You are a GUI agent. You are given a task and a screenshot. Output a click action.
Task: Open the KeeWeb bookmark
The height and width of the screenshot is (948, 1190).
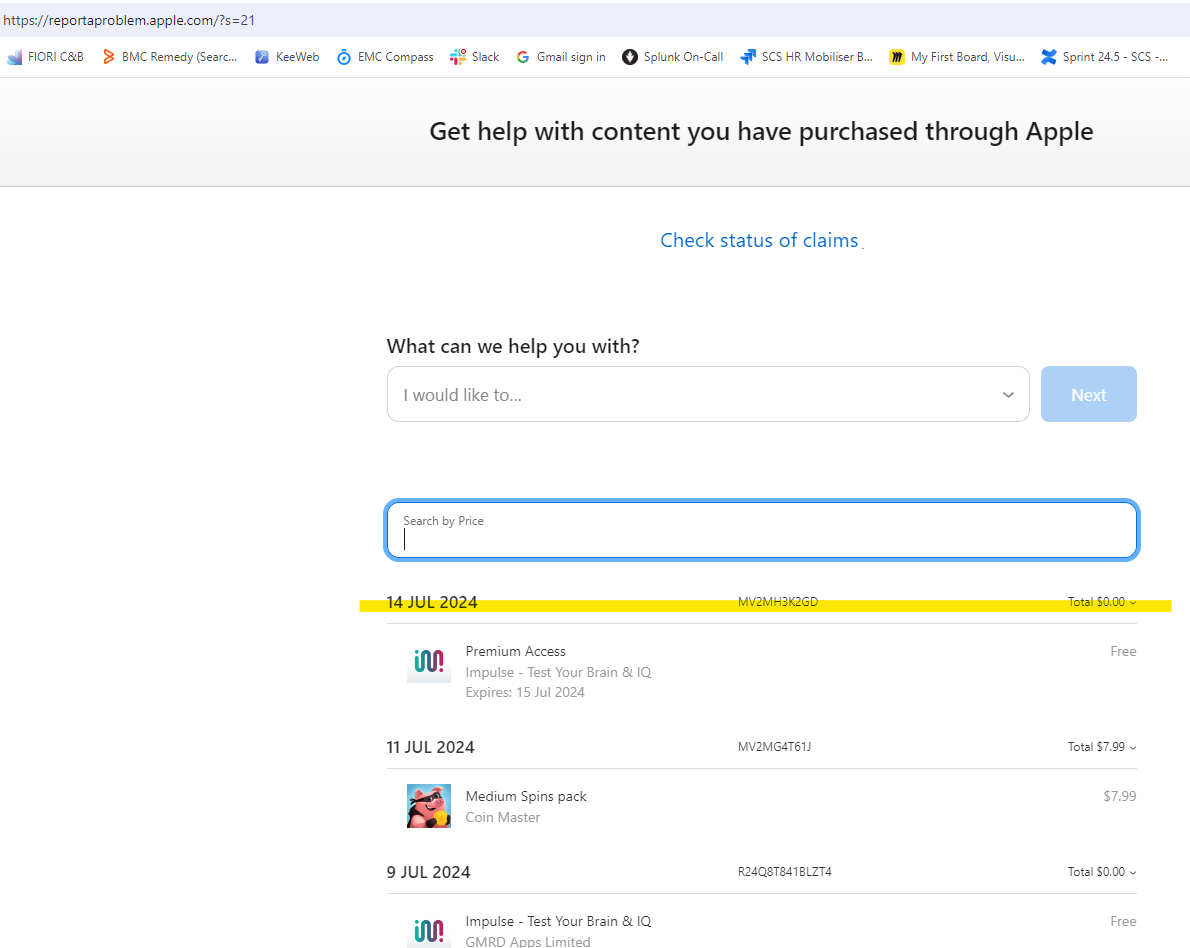tap(287, 57)
